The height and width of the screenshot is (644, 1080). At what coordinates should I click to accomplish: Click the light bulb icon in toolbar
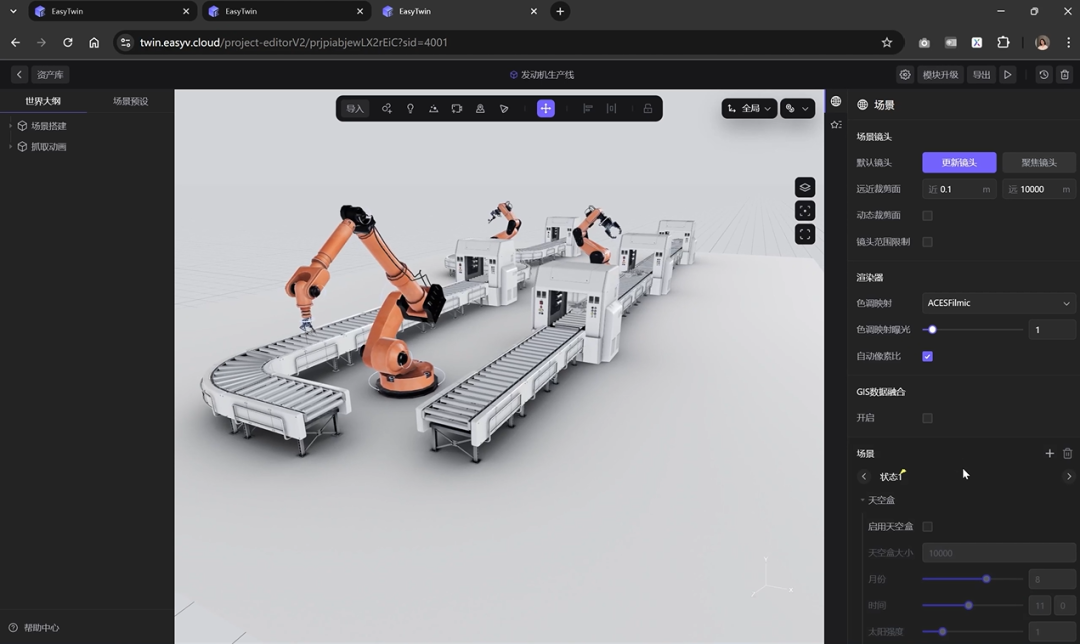coord(410,108)
